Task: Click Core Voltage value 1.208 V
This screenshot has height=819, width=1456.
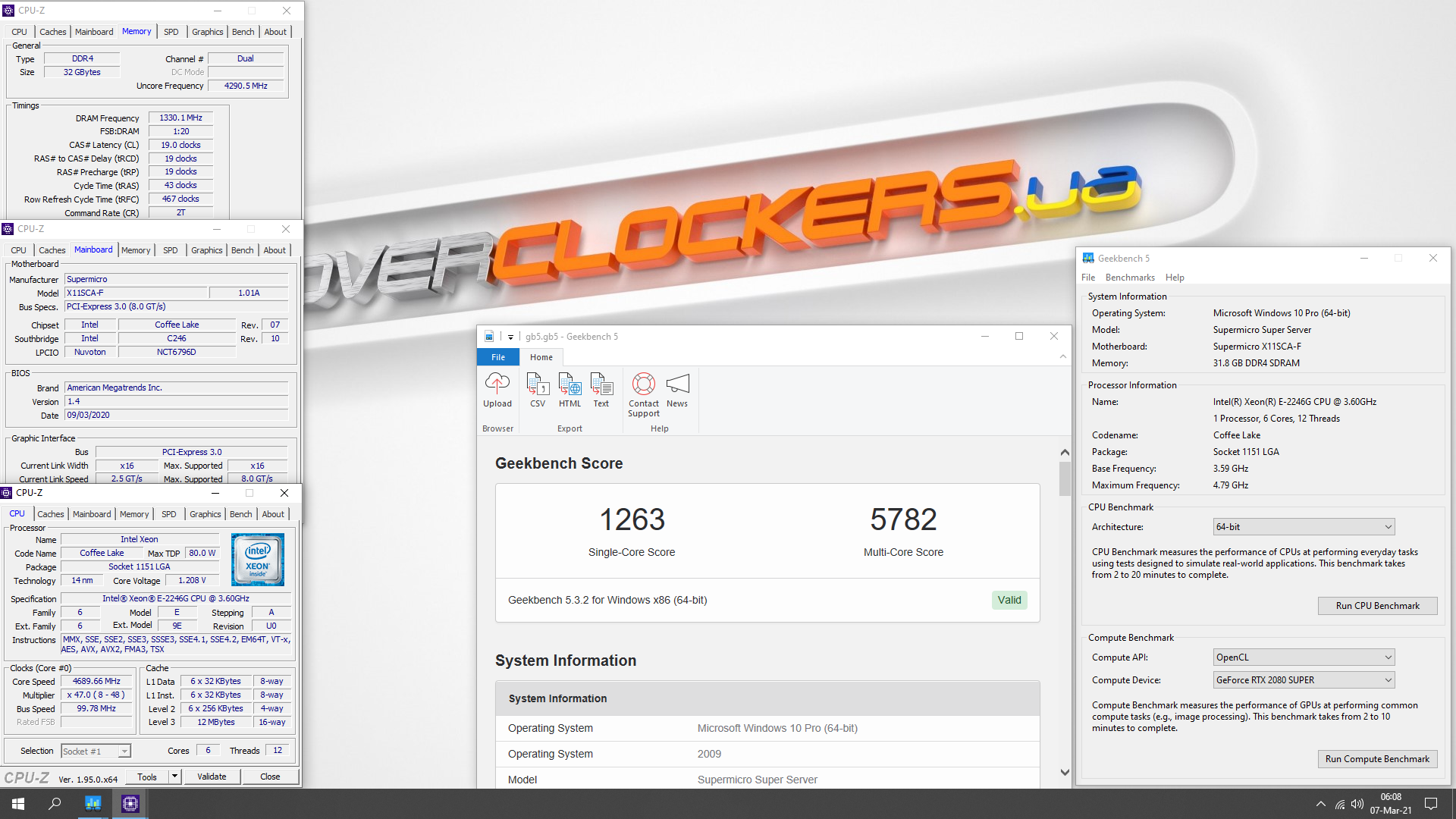Action: (x=192, y=580)
